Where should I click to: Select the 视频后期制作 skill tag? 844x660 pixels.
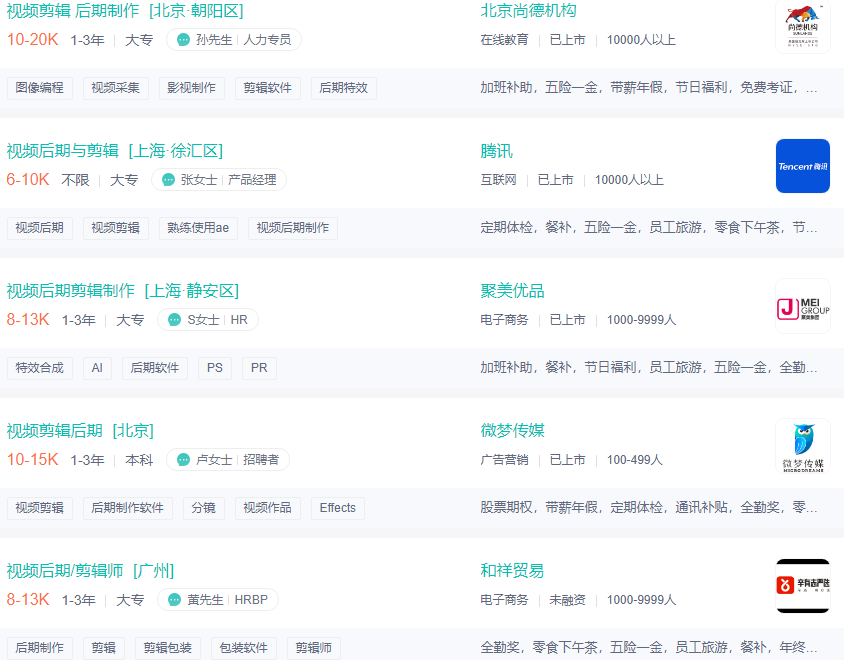[x=293, y=228]
